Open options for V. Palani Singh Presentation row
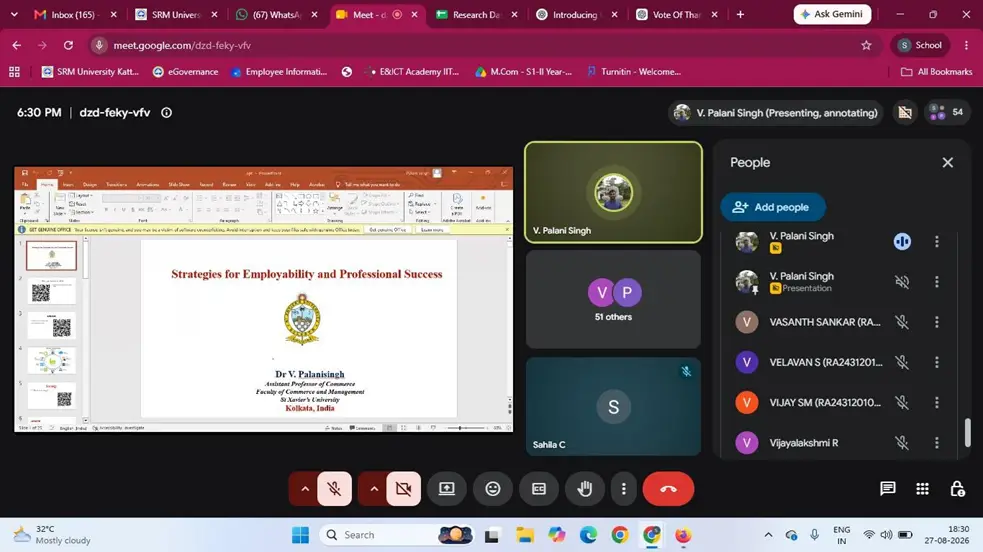 click(x=937, y=282)
